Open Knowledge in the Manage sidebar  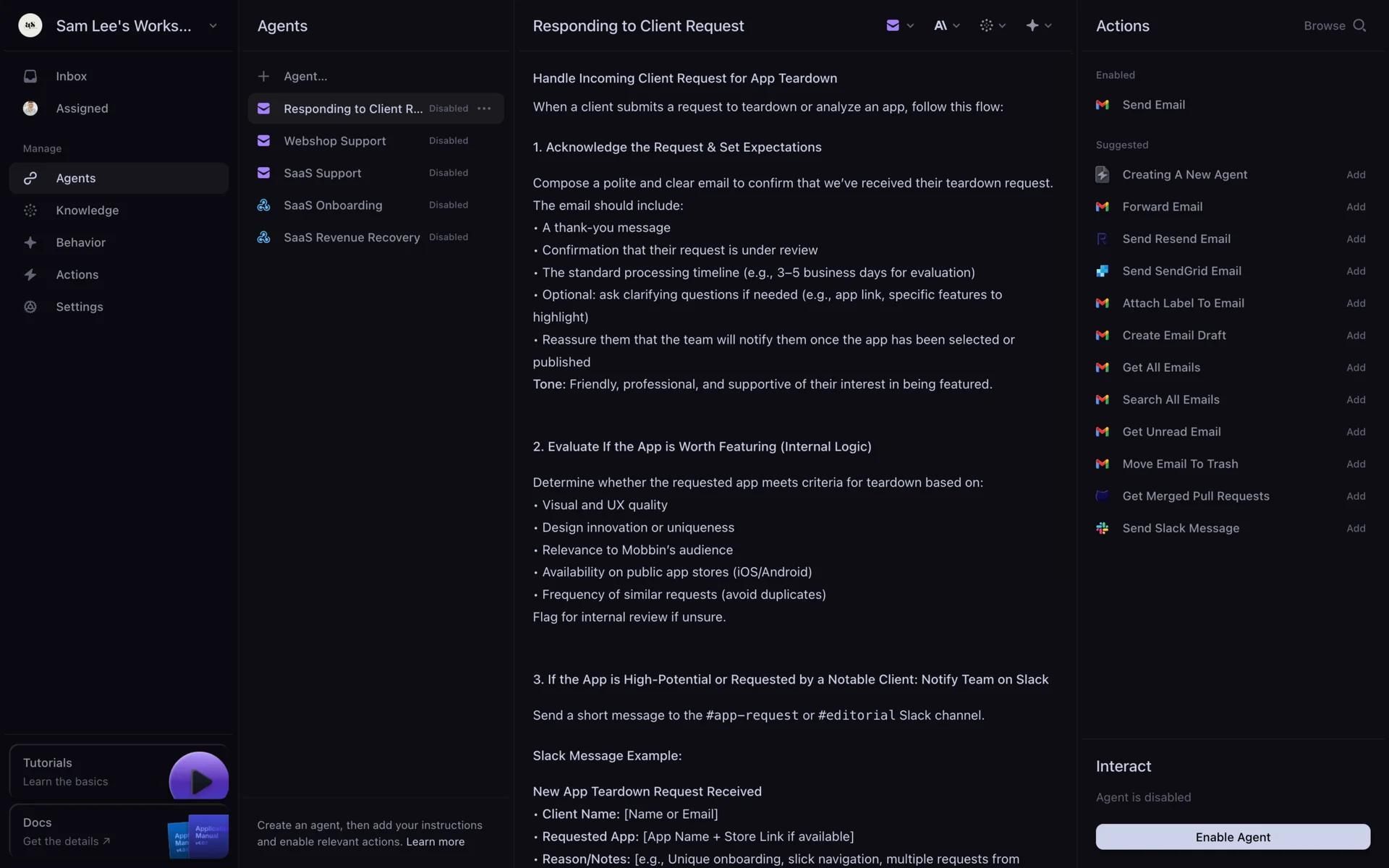pyautogui.click(x=87, y=210)
